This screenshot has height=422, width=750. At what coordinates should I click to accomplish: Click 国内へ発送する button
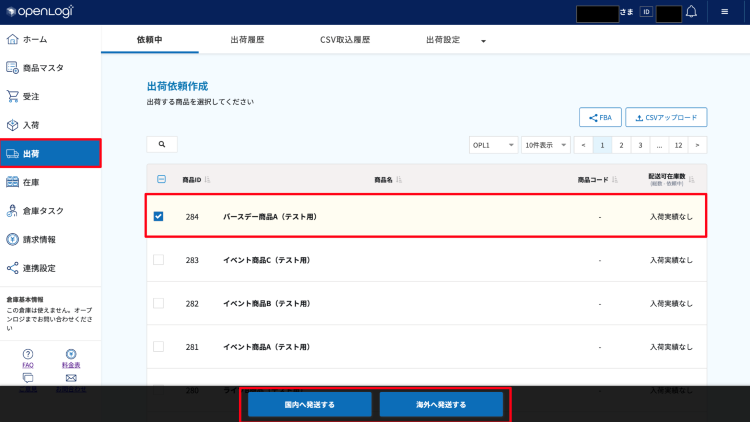coord(309,404)
